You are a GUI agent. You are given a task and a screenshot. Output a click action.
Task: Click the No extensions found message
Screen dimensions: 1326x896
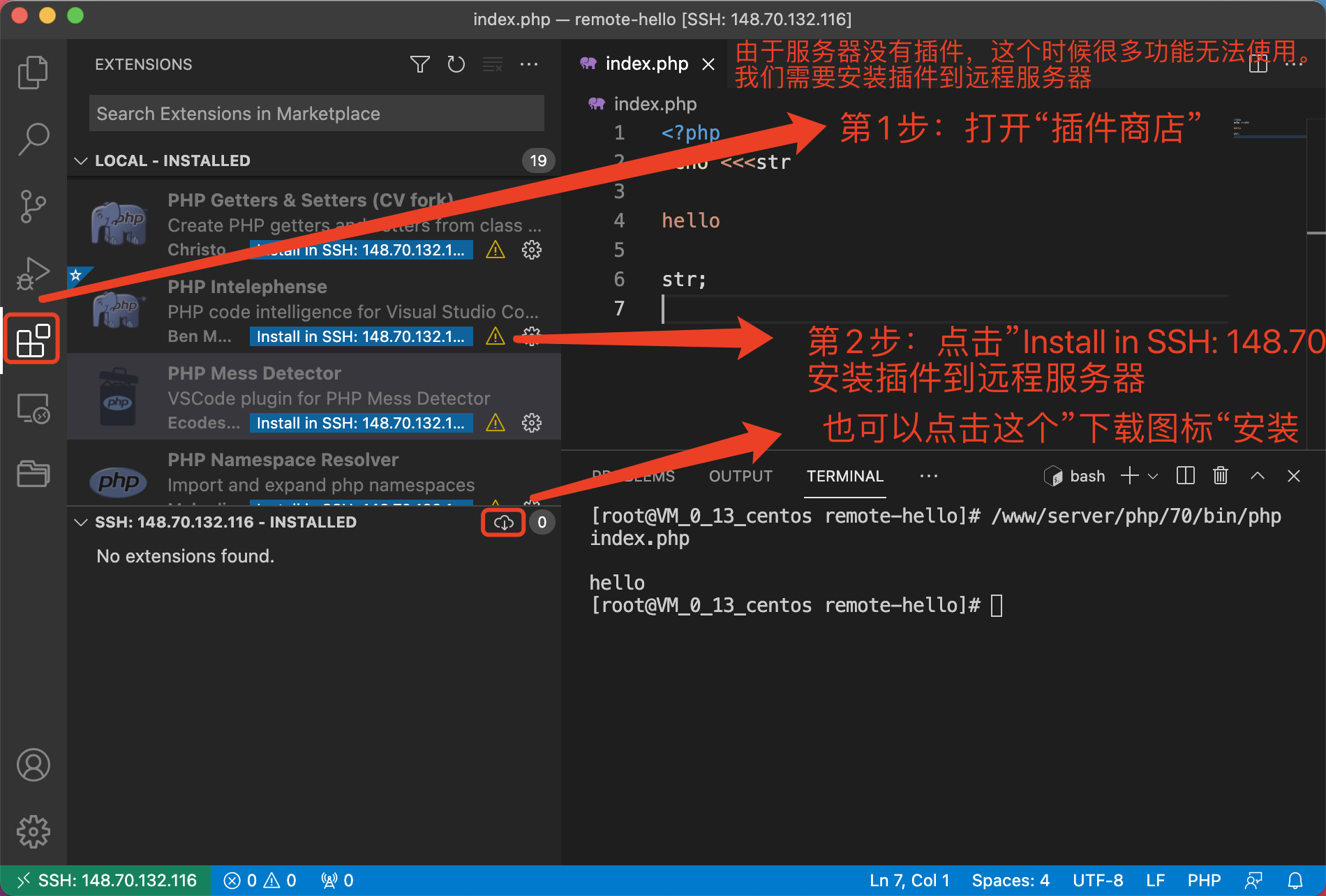tap(185, 556)
